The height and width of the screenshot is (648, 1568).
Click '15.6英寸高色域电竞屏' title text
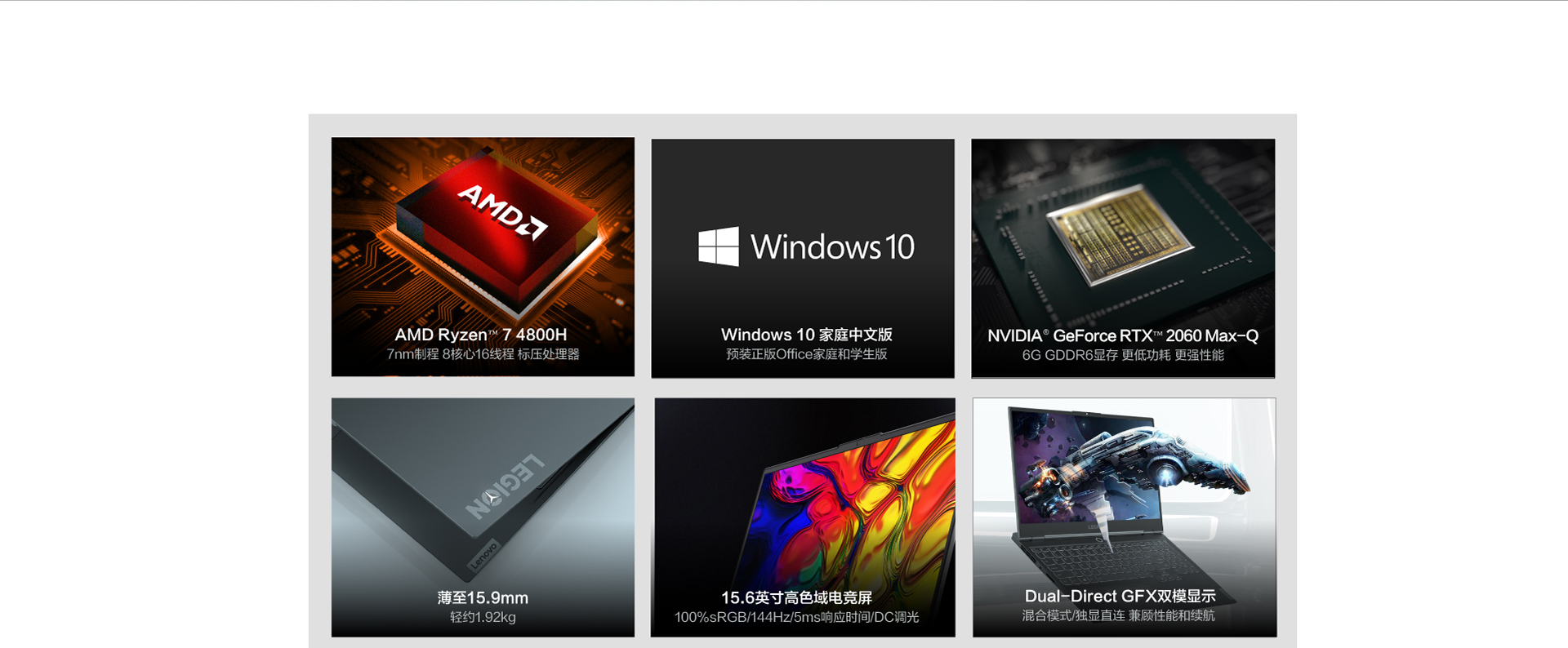pos(796,597)
